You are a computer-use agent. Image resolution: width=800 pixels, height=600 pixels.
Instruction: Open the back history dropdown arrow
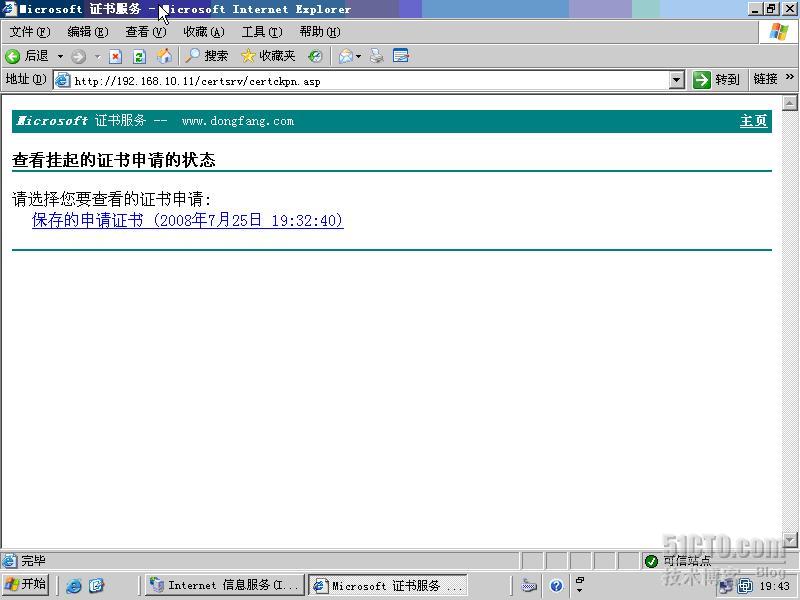coord(60,56)
